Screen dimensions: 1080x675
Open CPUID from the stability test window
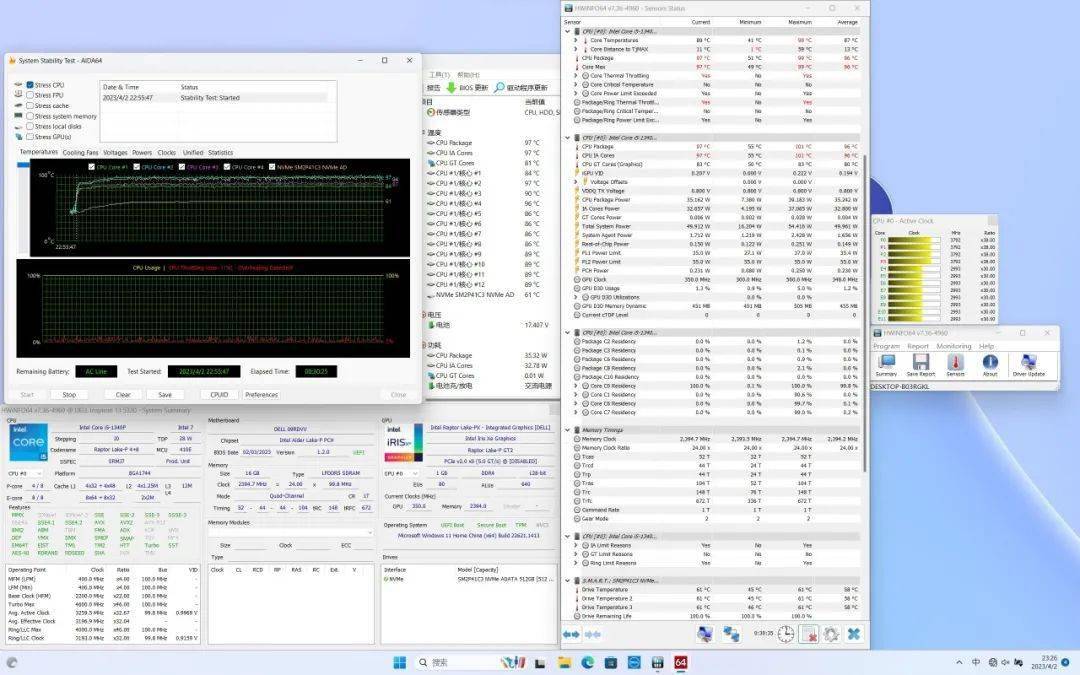pos(219,395)
